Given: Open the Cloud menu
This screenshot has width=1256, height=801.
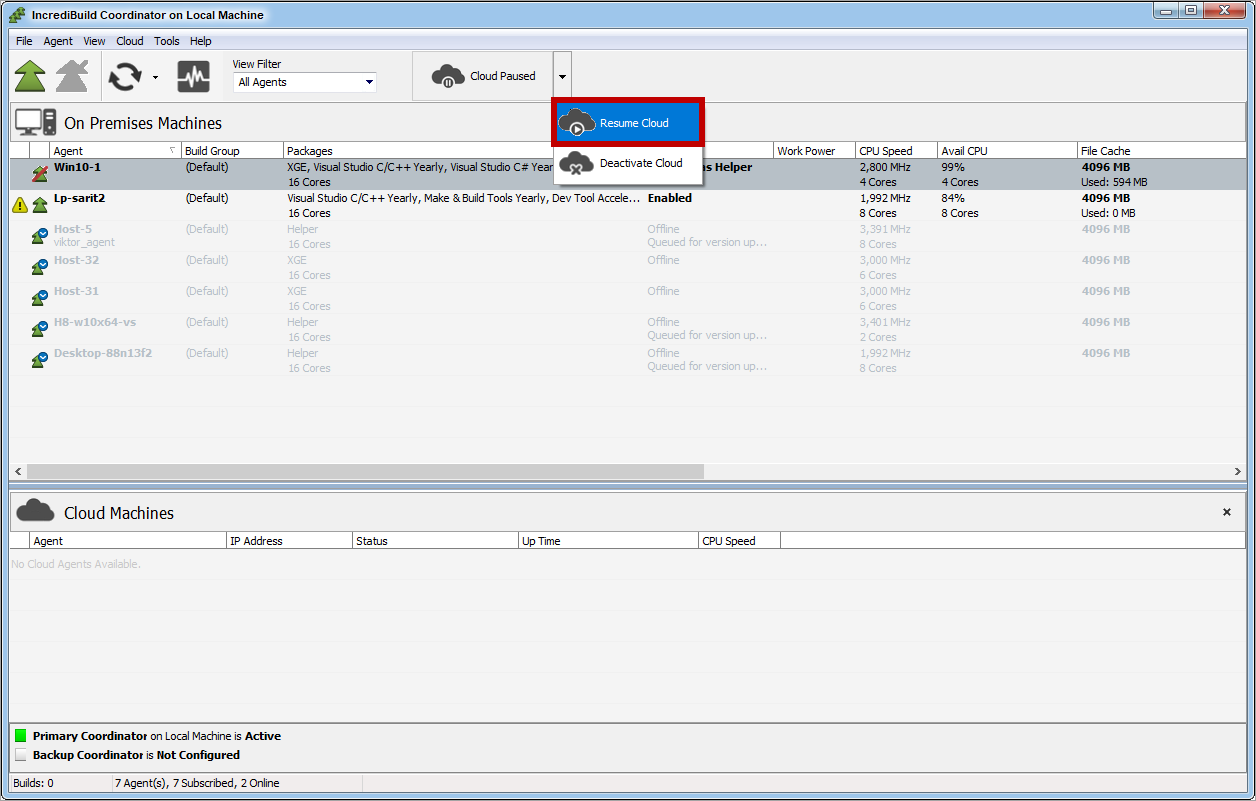Looking at the screenshot, I should click(x=130, y=41).
